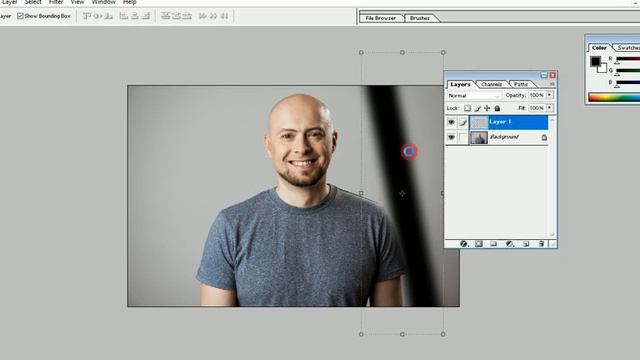Align bottom edges icon in options bar

tap(109, 16)
